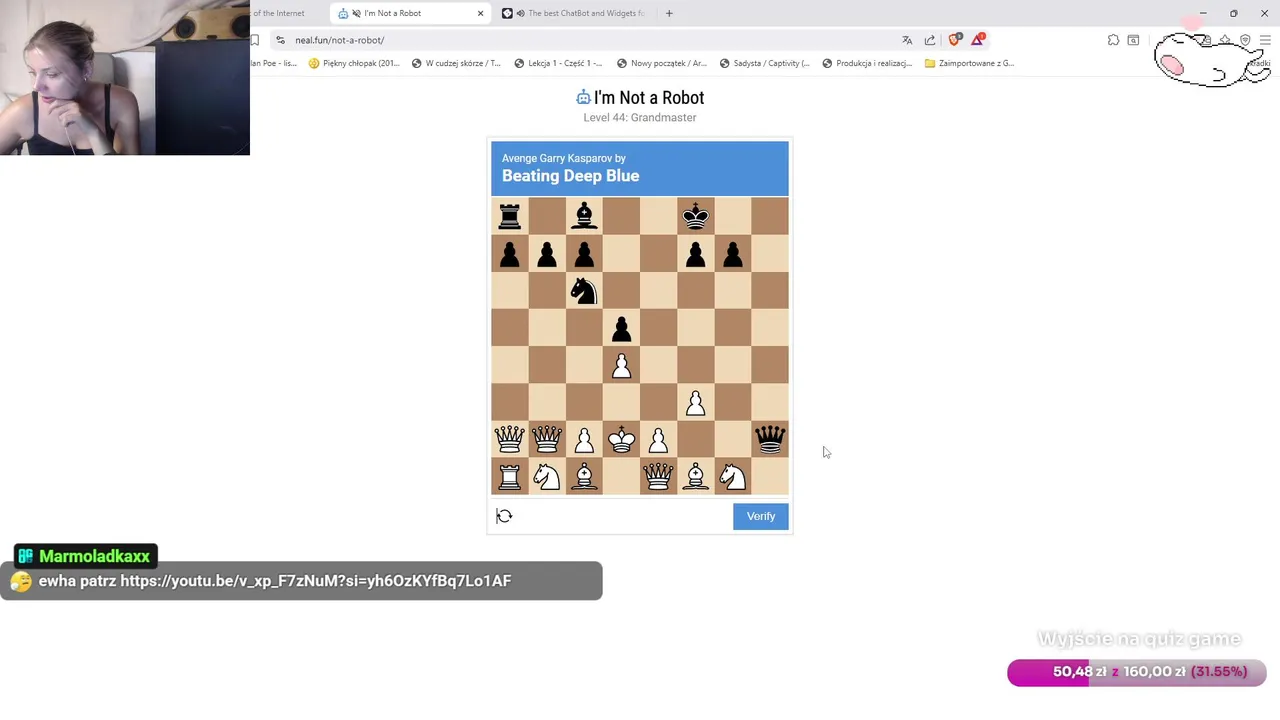Select the black pawn on f7
The width and height of the screenshot is (1280, 720).
[696, 254]
